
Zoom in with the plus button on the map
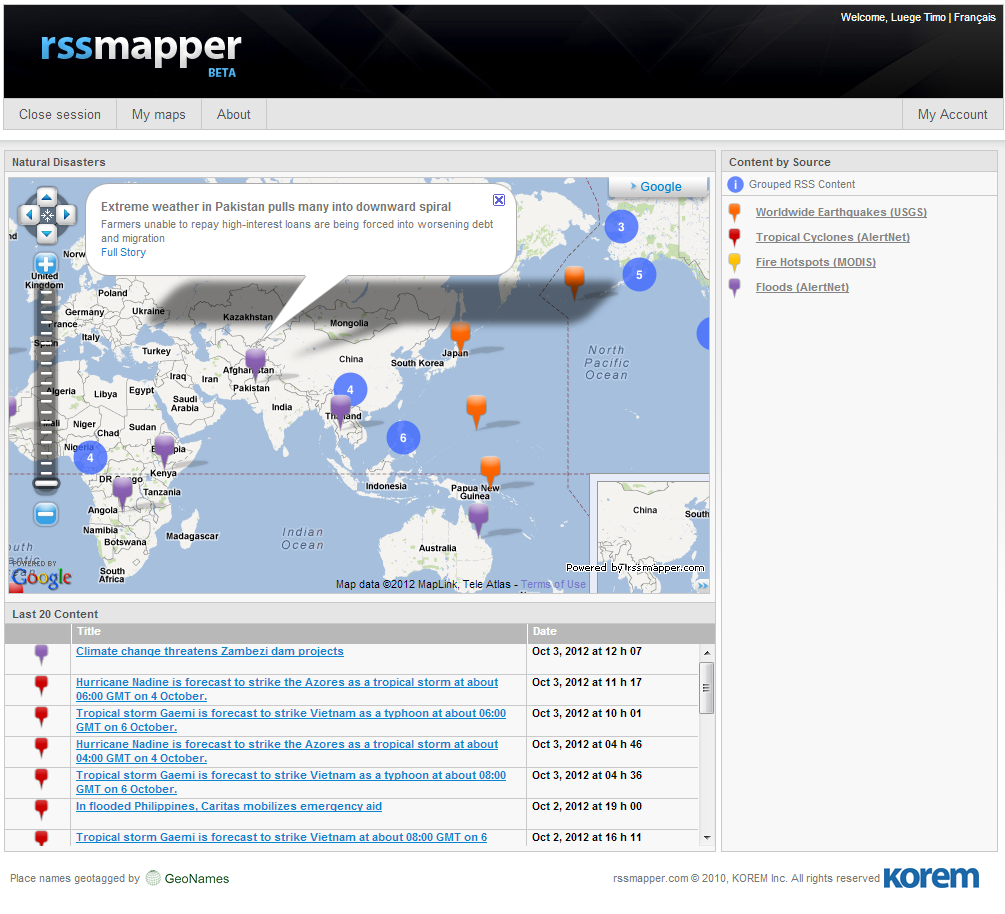point(46,264)
